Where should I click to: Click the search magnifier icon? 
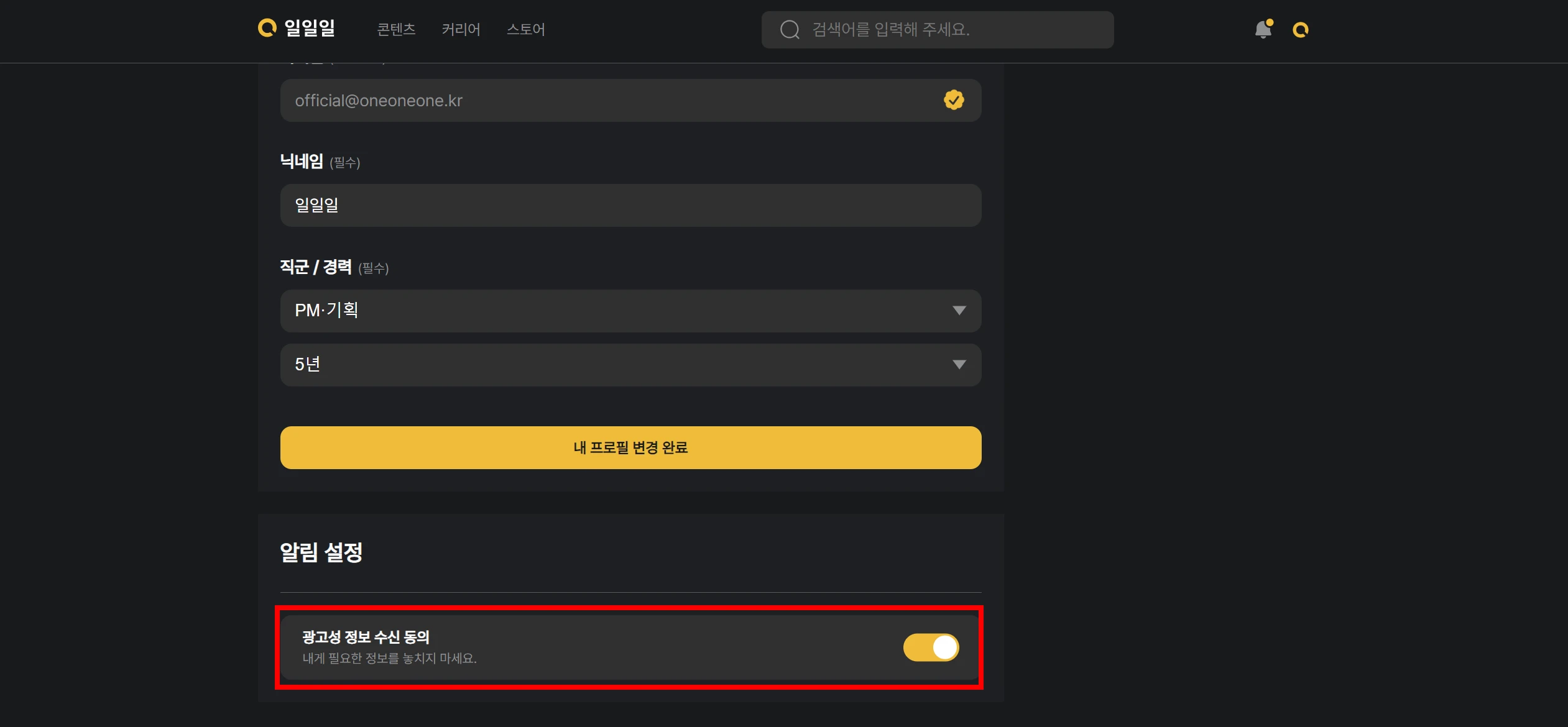click(x=790, y=30)
